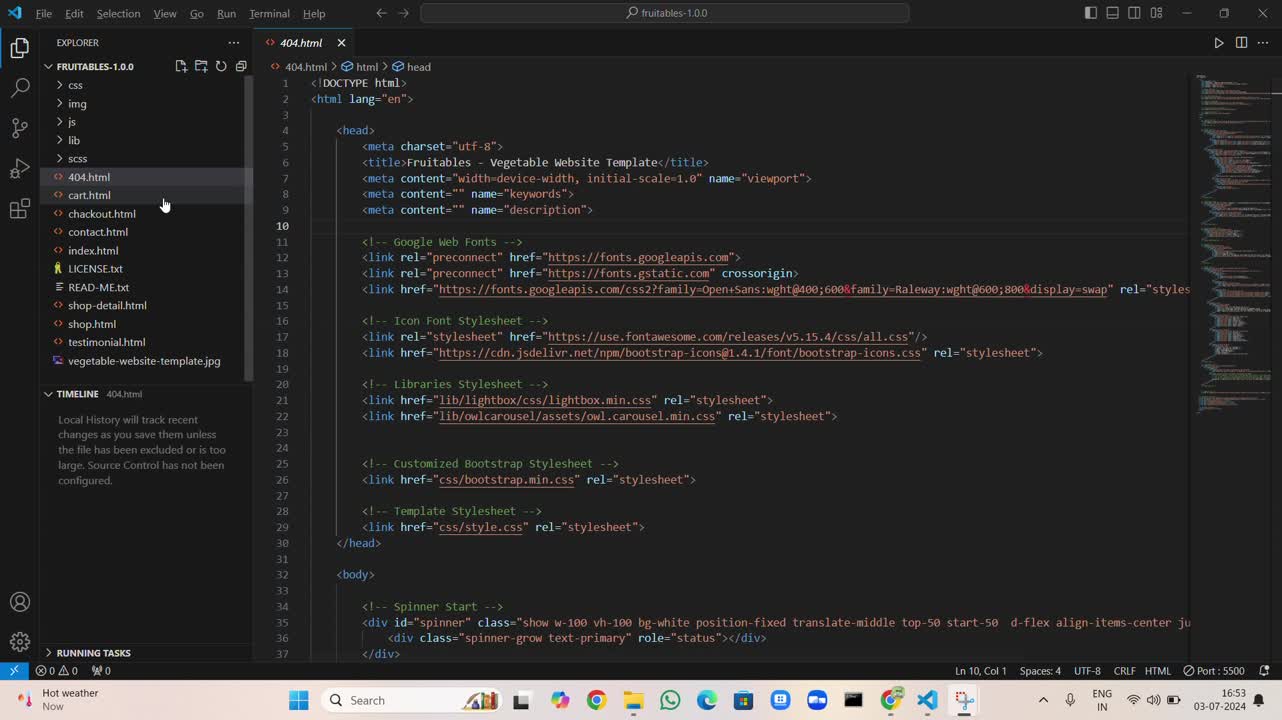Open the Search view in activity bar
Image resolution: width=1282 pixels, height=720 pixels.
click(20, 88)
